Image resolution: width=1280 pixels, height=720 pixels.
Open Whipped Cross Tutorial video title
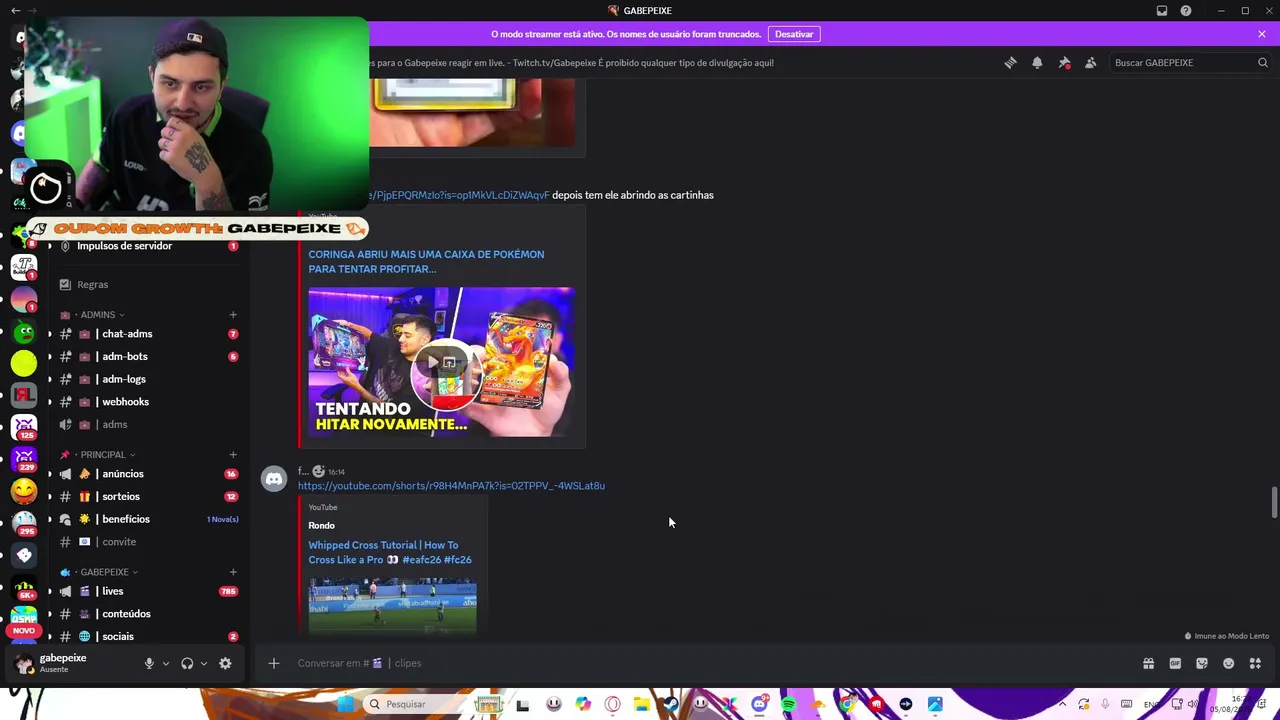390,553
